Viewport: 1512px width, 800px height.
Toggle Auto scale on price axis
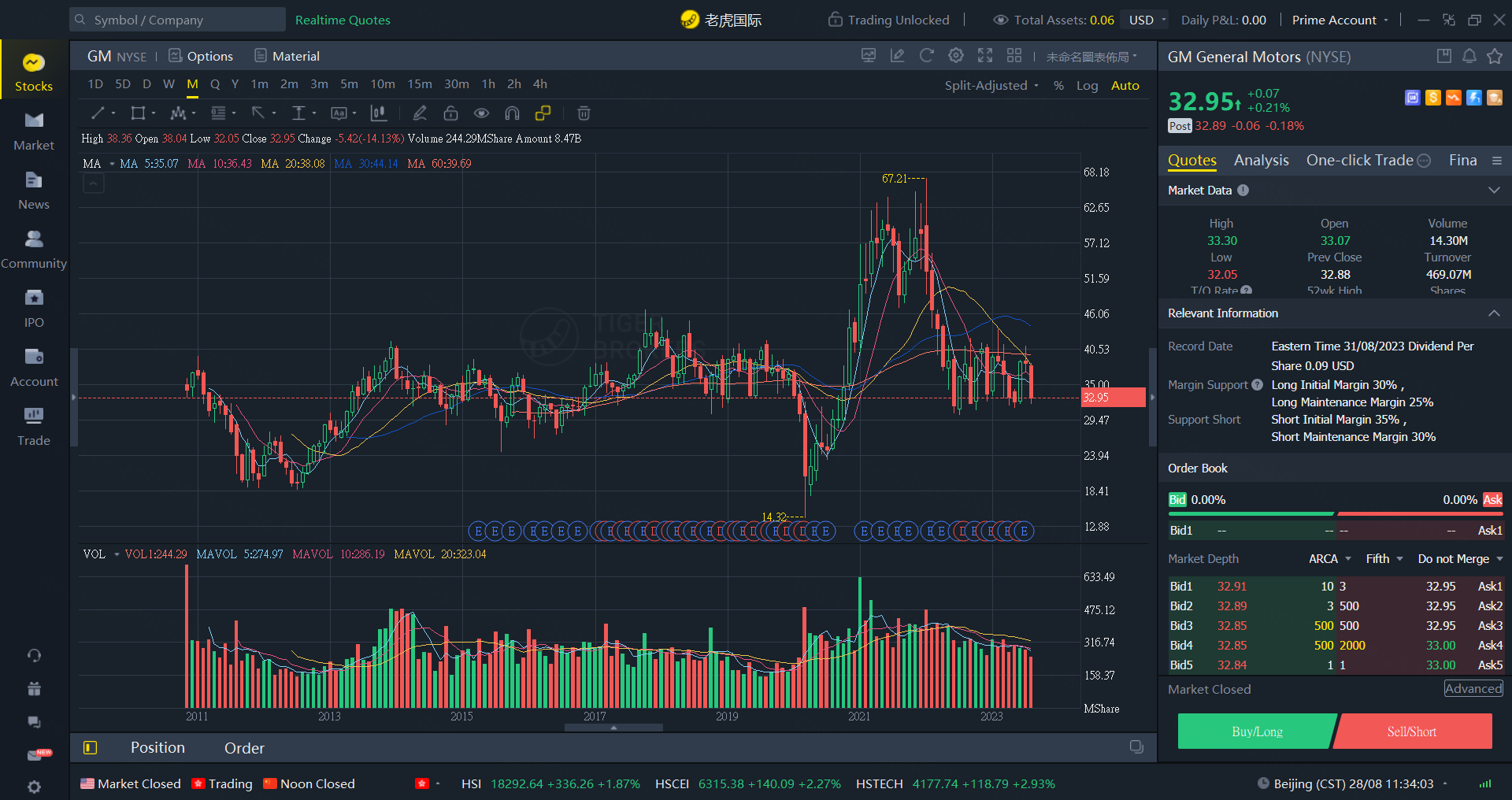1125,85
